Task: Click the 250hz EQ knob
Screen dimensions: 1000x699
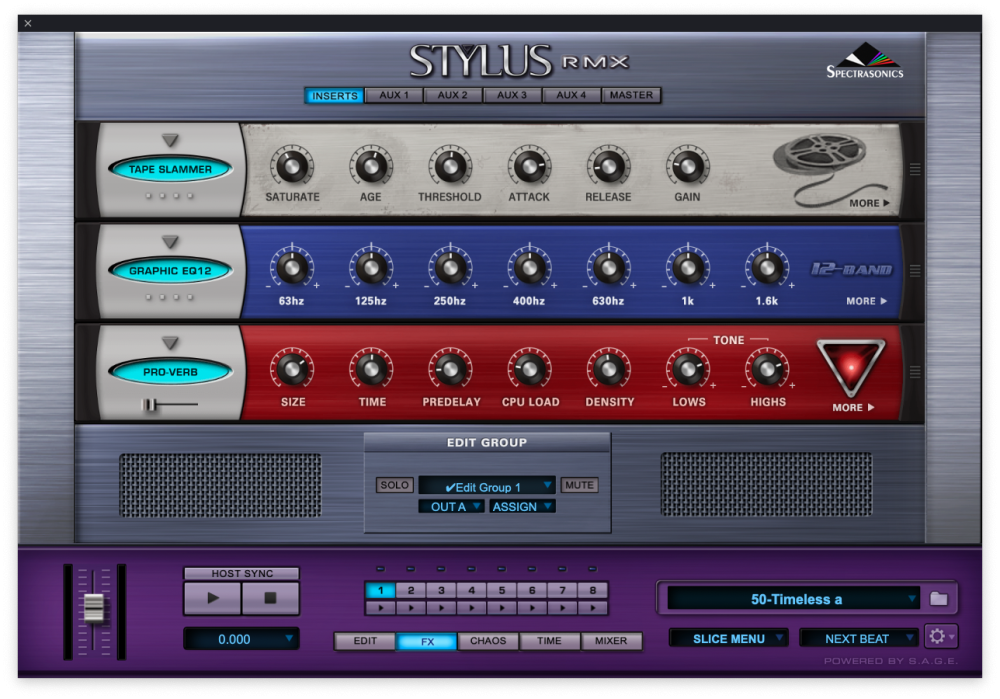Action: 450,269
